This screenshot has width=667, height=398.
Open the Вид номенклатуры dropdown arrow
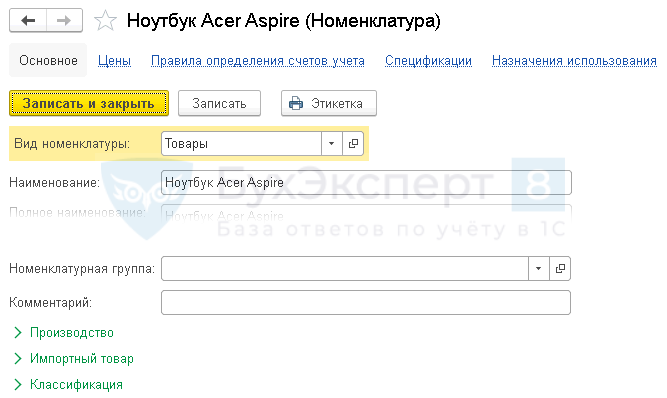pyautogui.click(x=331, y=144)
